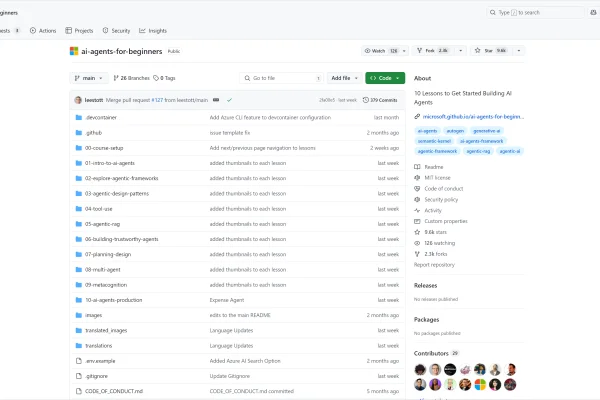Open the green Code dropdown
The height and width of the screenshot is (400, 600).
pyautogui.click(x=385, y=78)
